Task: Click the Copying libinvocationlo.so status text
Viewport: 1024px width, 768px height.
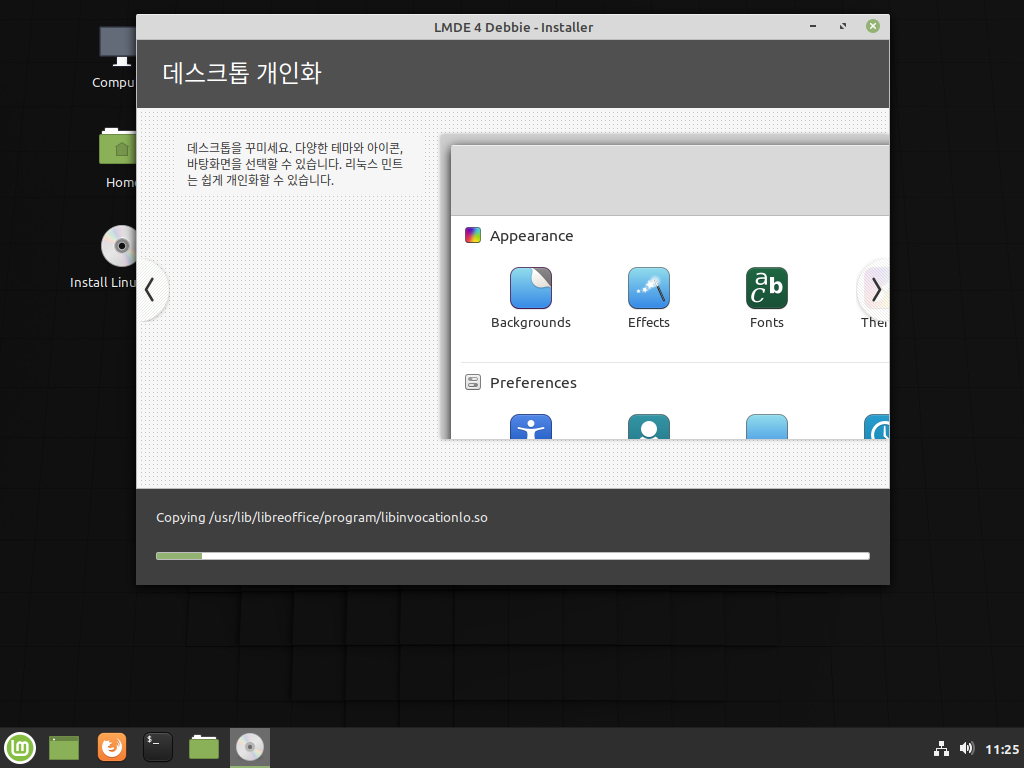Action: coord(322,517)
